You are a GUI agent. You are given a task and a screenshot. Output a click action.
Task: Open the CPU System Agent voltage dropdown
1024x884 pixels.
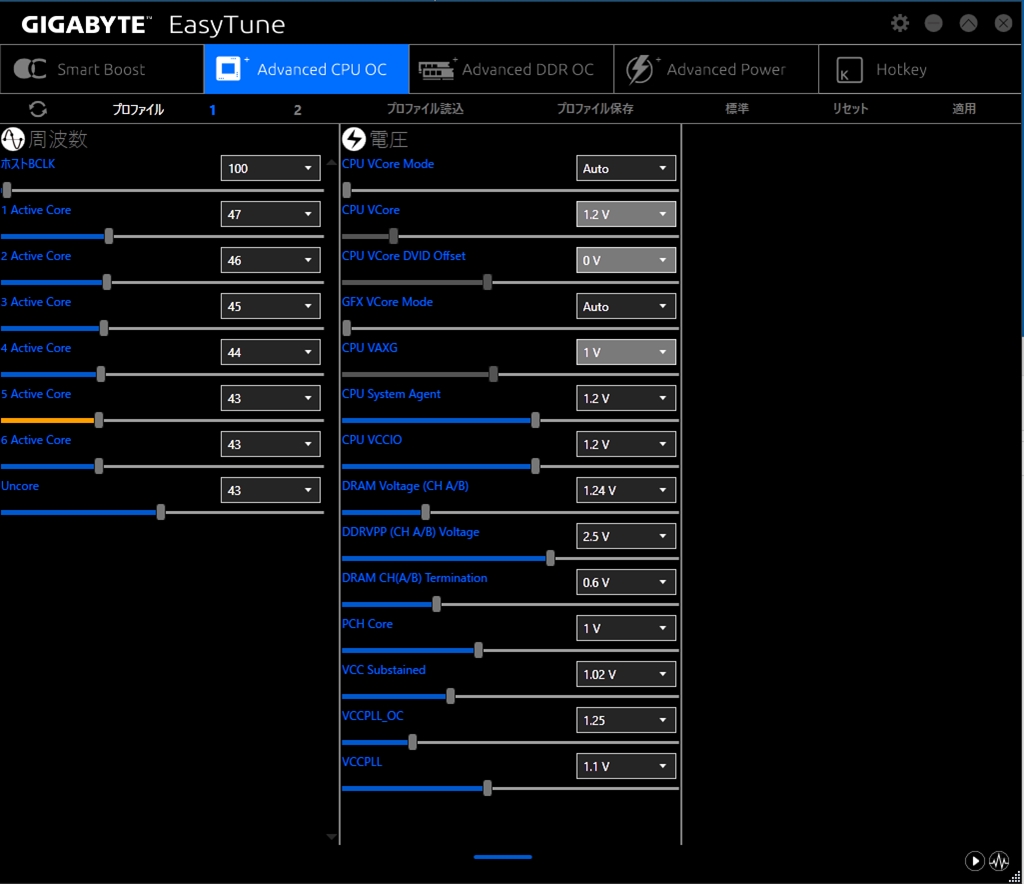click(x=626, y=398)
